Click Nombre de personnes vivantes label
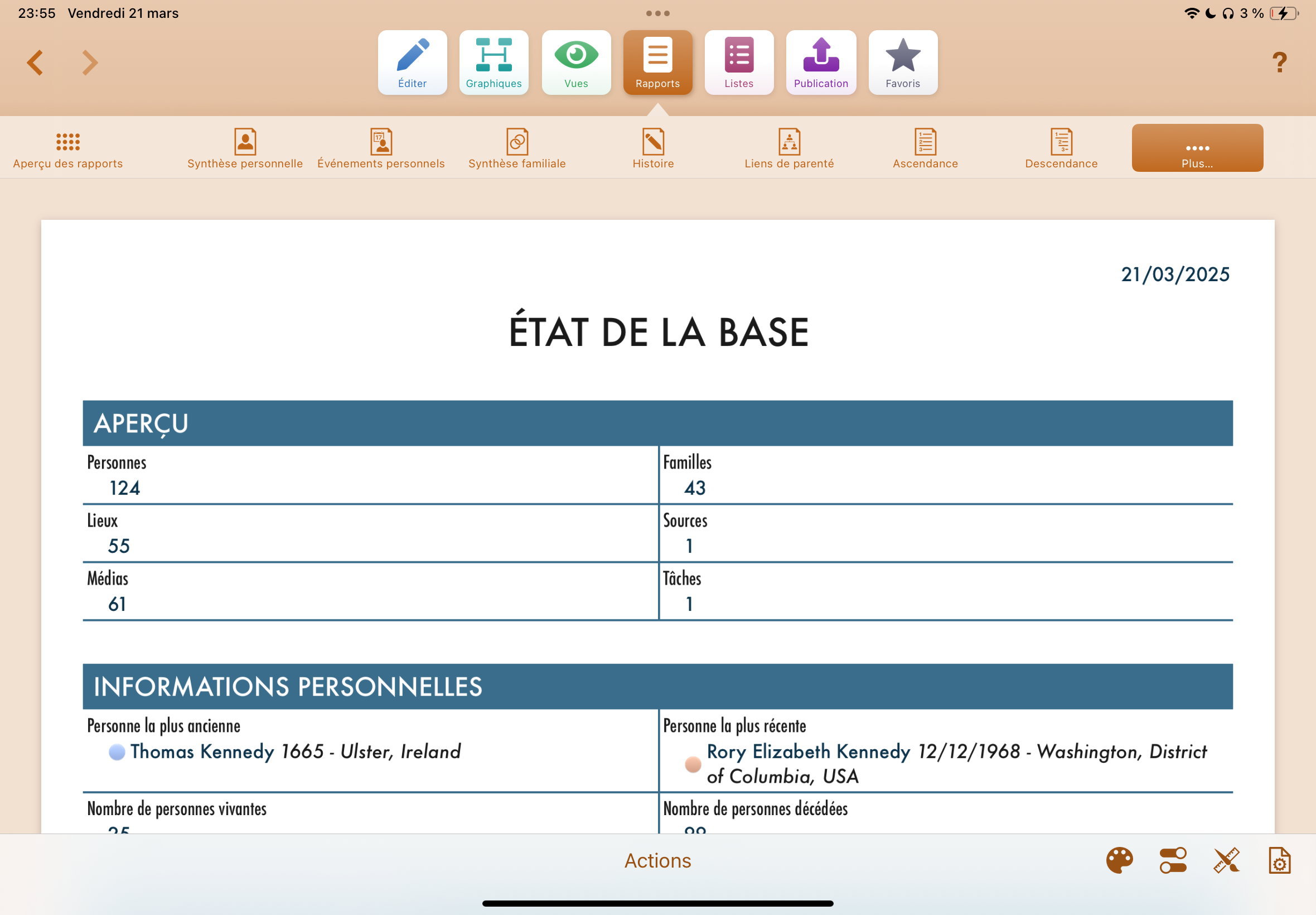Screen dimensions: 1316x915 point(177,809)
